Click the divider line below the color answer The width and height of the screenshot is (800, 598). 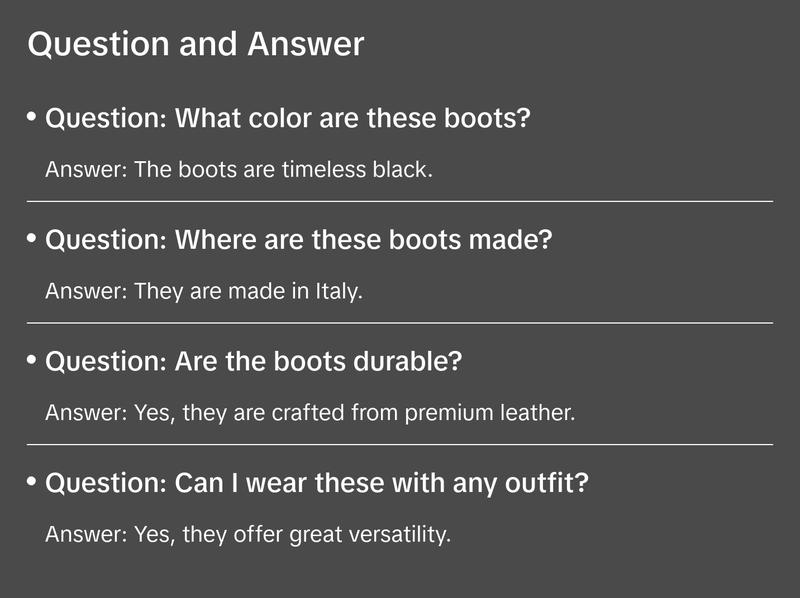point(400,201)
